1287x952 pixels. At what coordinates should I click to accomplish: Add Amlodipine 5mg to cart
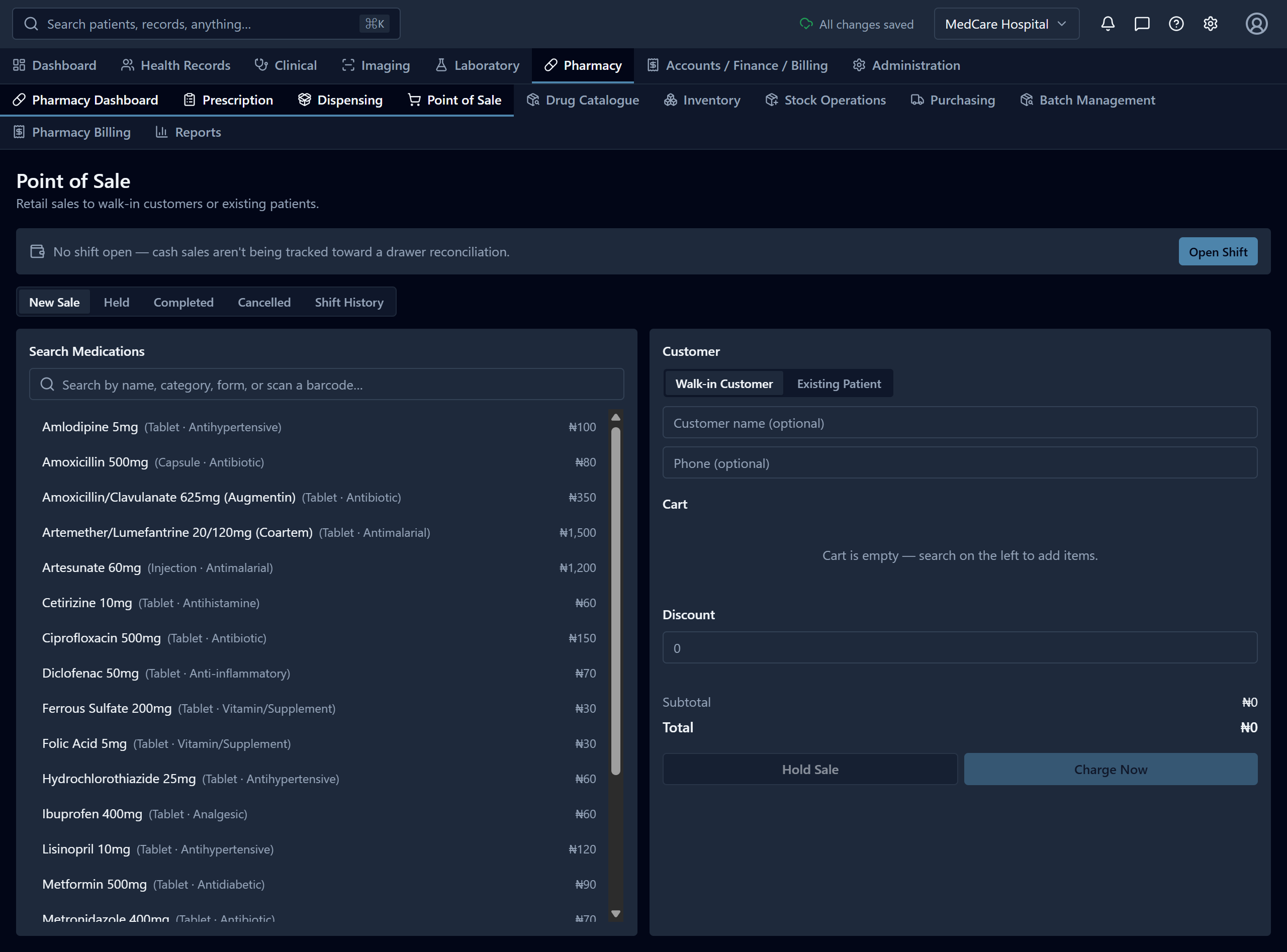click(319, 426)
